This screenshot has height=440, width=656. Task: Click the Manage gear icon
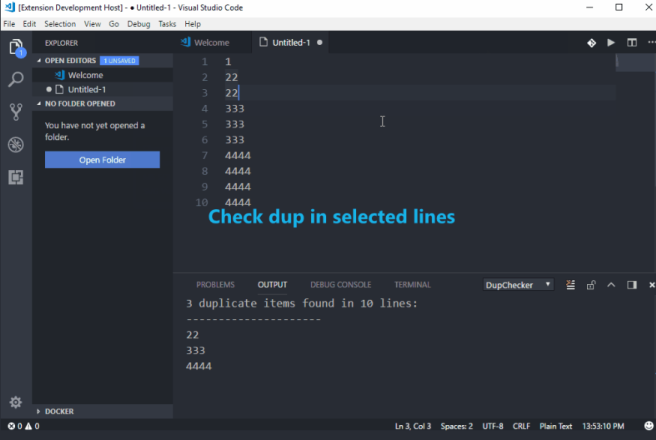(15, 402)
